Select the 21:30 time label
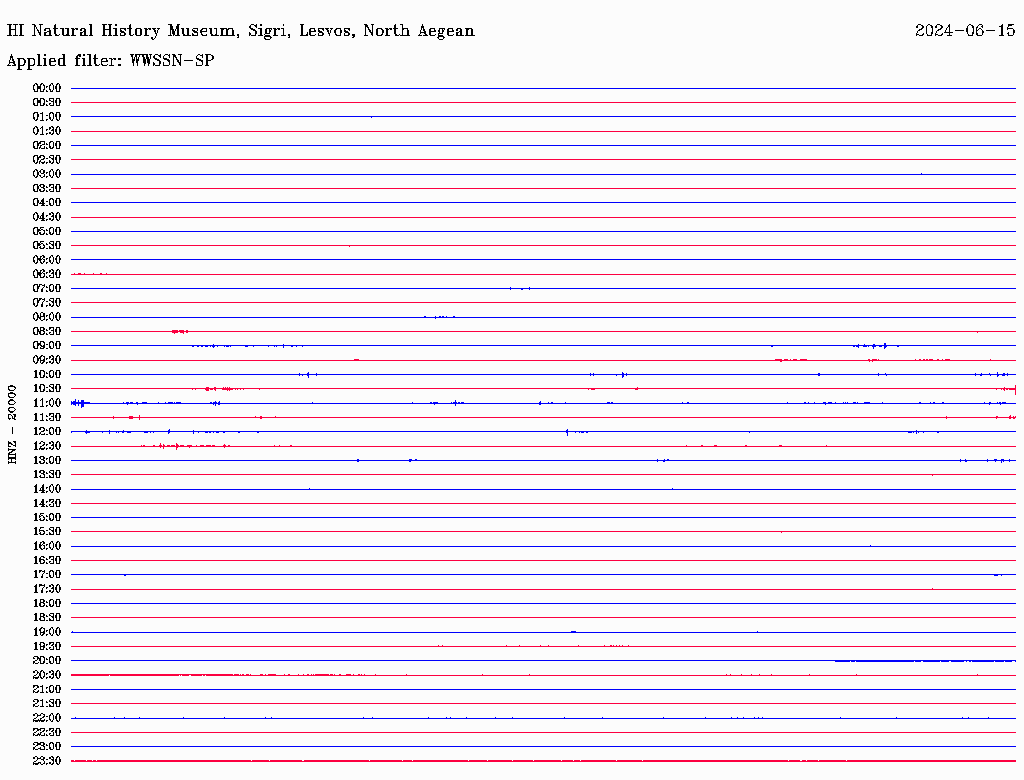The height and width of the screenshot is (780, 1024). click(47, 704)
